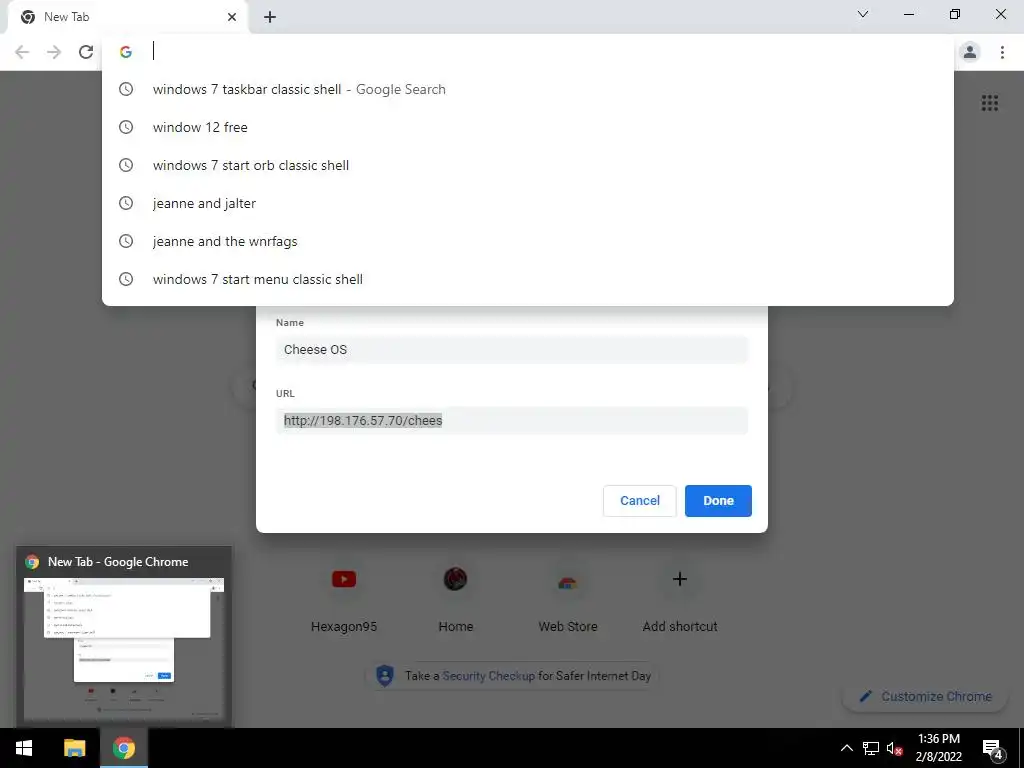Open the notification center icon
The height and width of the screenshot is (768, 1024).
993,749
